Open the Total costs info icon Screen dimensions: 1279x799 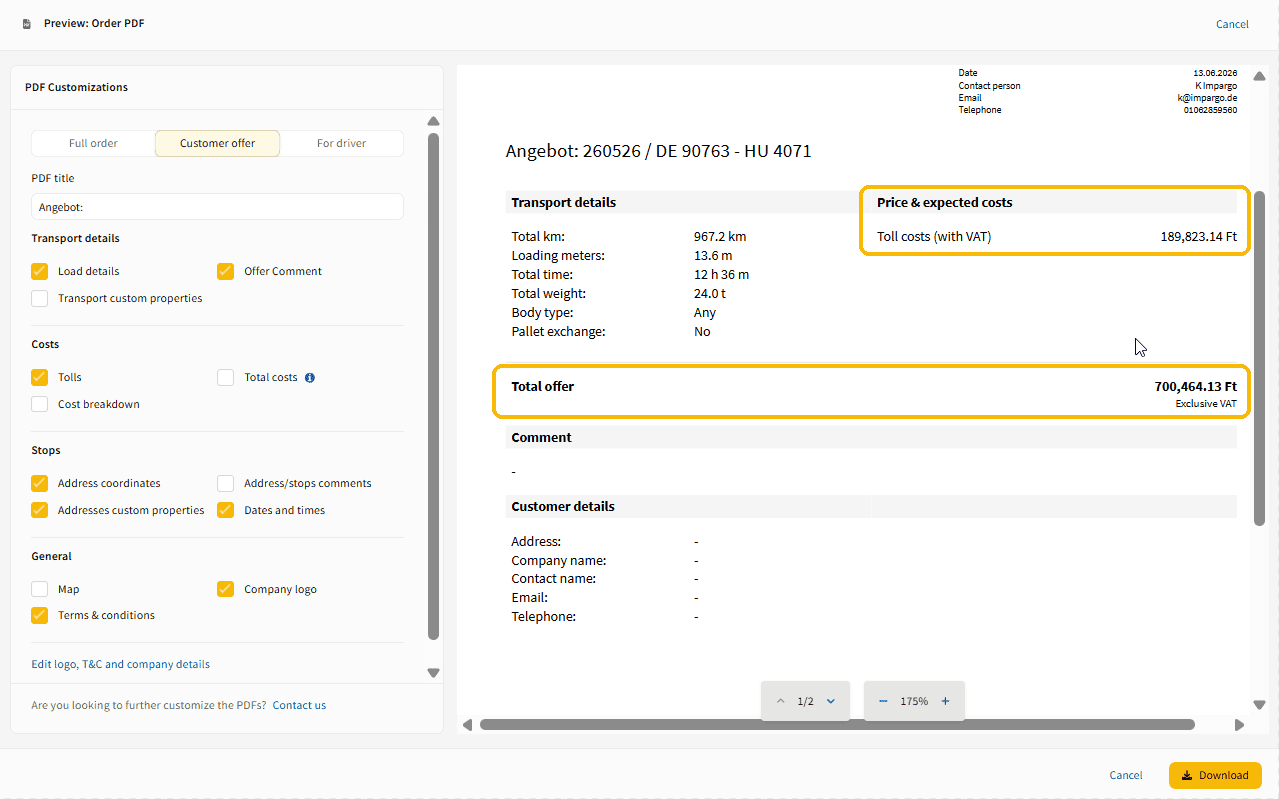coord(310,378)
